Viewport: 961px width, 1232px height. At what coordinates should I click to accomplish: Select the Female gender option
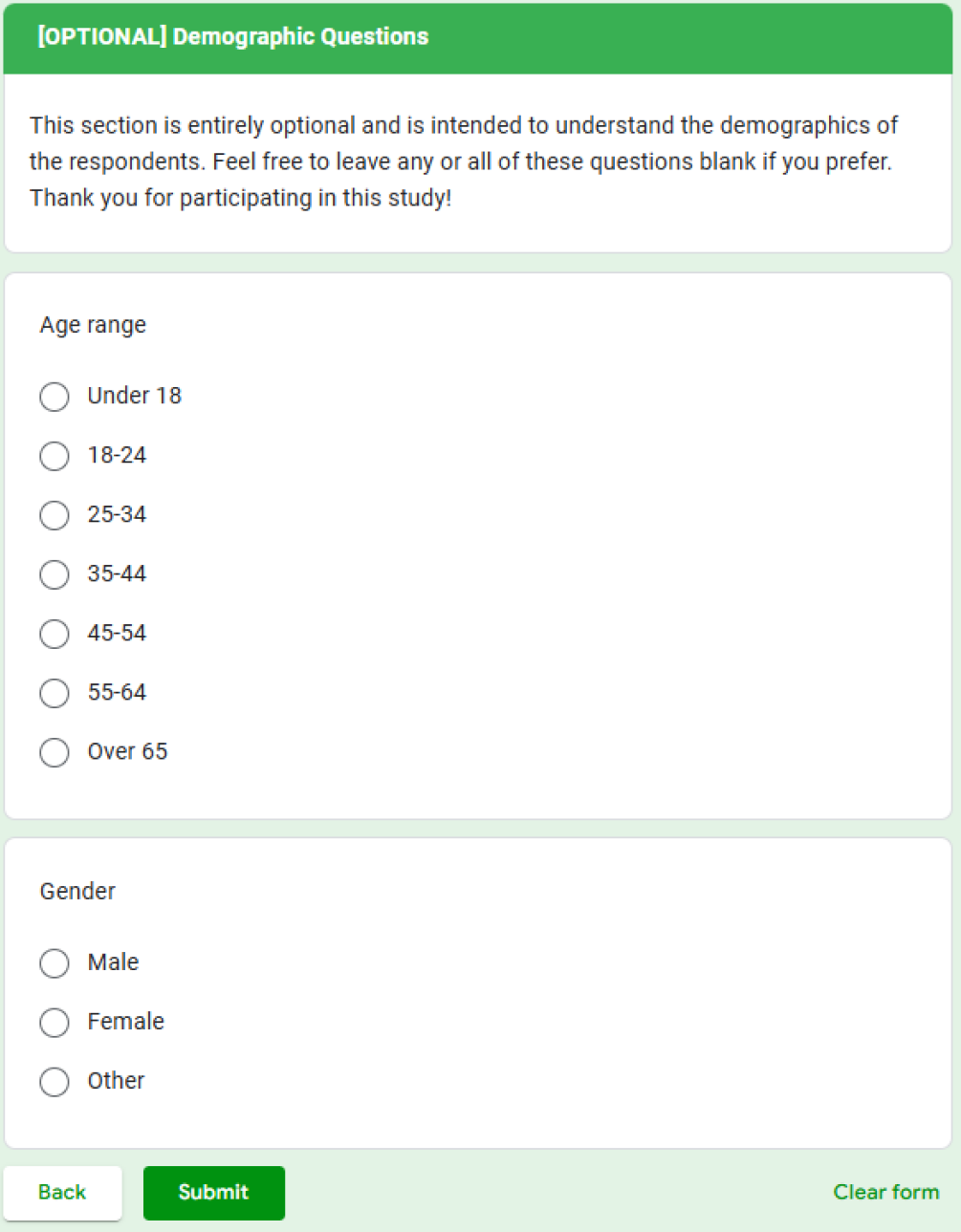(55, 1023)
